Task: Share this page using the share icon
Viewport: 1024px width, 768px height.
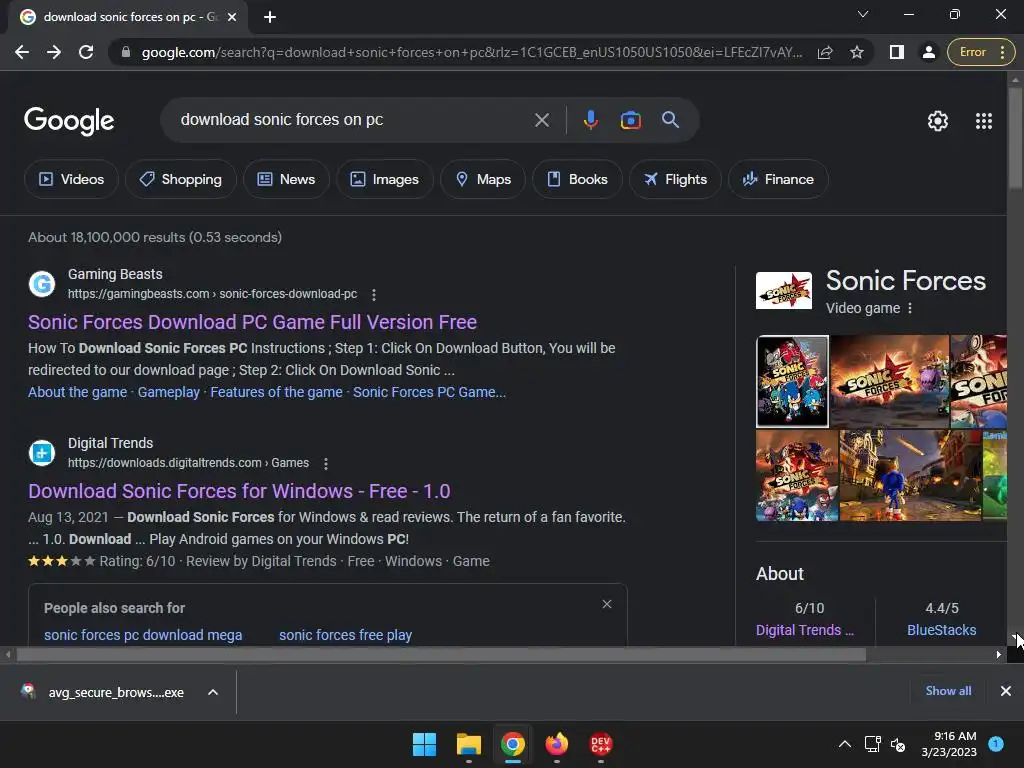Action: pos(825,52)
